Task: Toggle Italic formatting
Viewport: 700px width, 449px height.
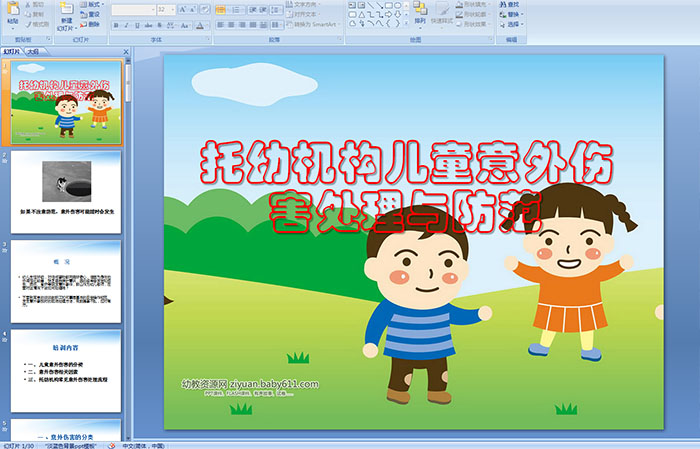Action: click(126, 25)
